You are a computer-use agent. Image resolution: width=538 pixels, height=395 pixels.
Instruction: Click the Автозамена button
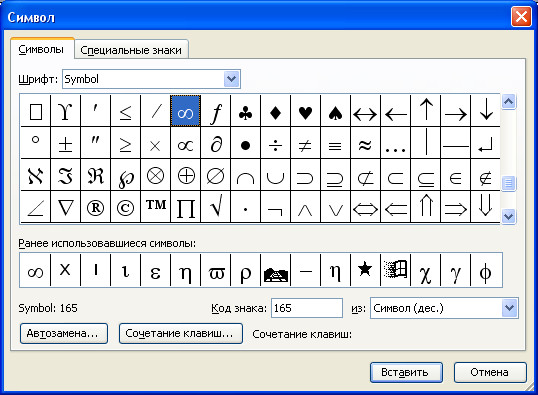(64, 333)
